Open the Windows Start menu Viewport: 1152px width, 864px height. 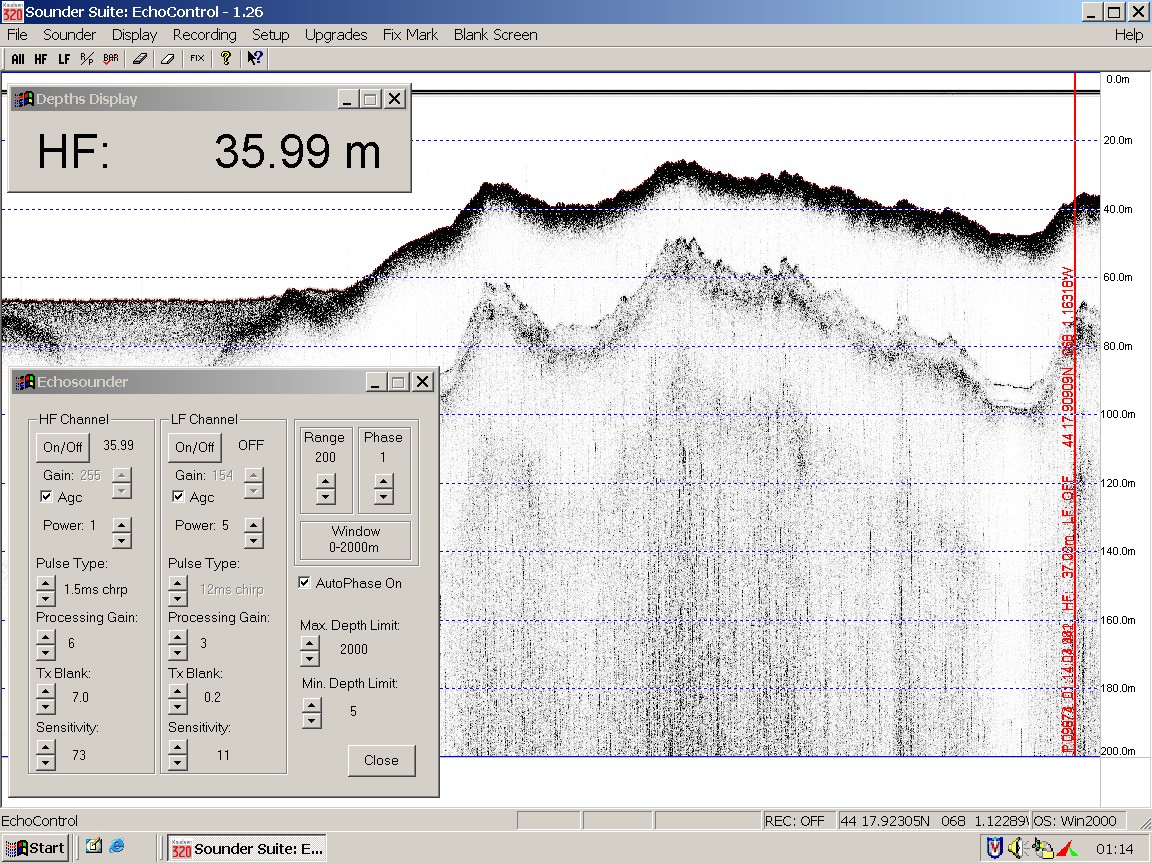coord(37,848)
